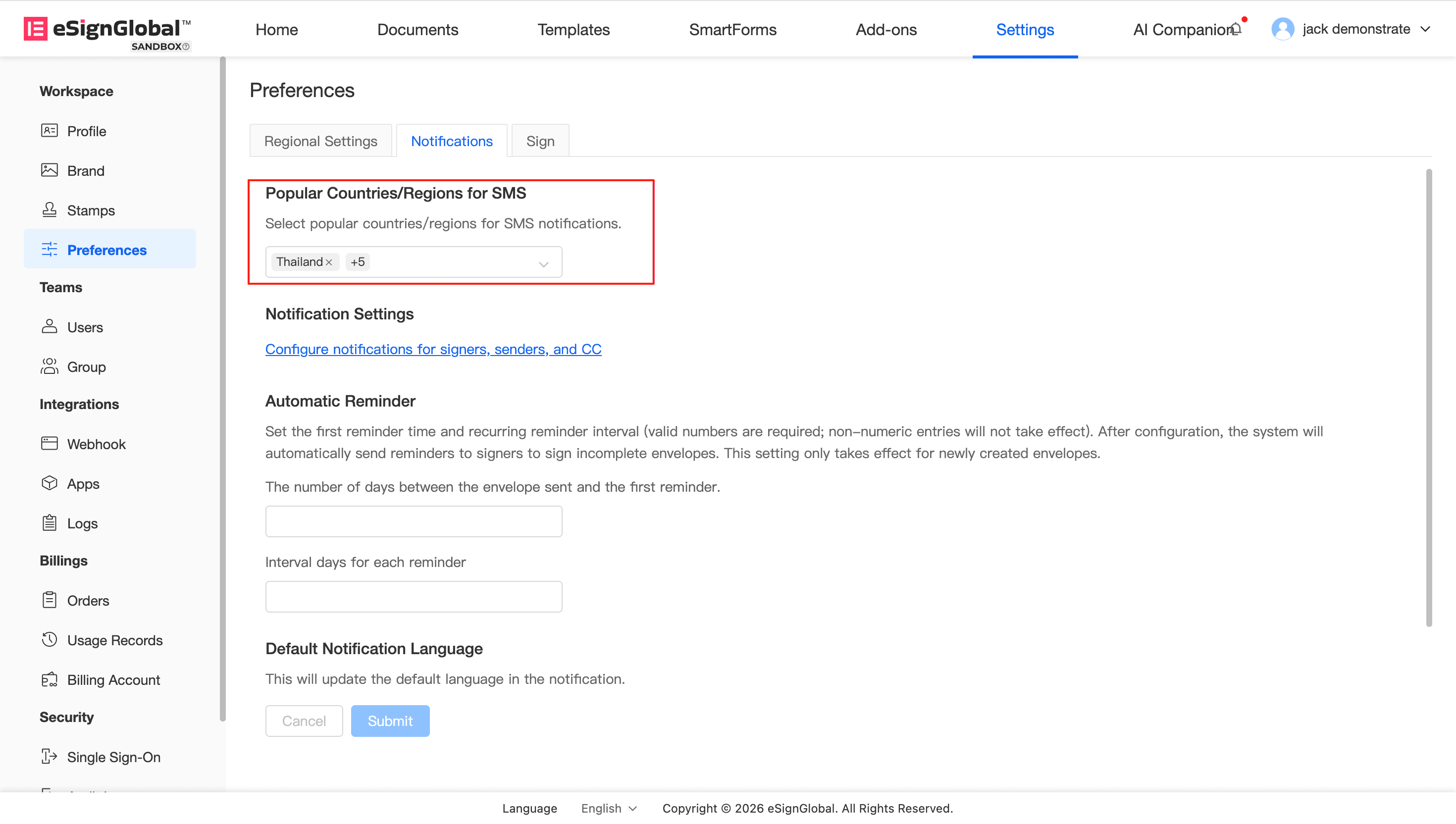Switch to the Sign tab
This screenshot has width=1456, height=824.
click(x=540, y=141)
